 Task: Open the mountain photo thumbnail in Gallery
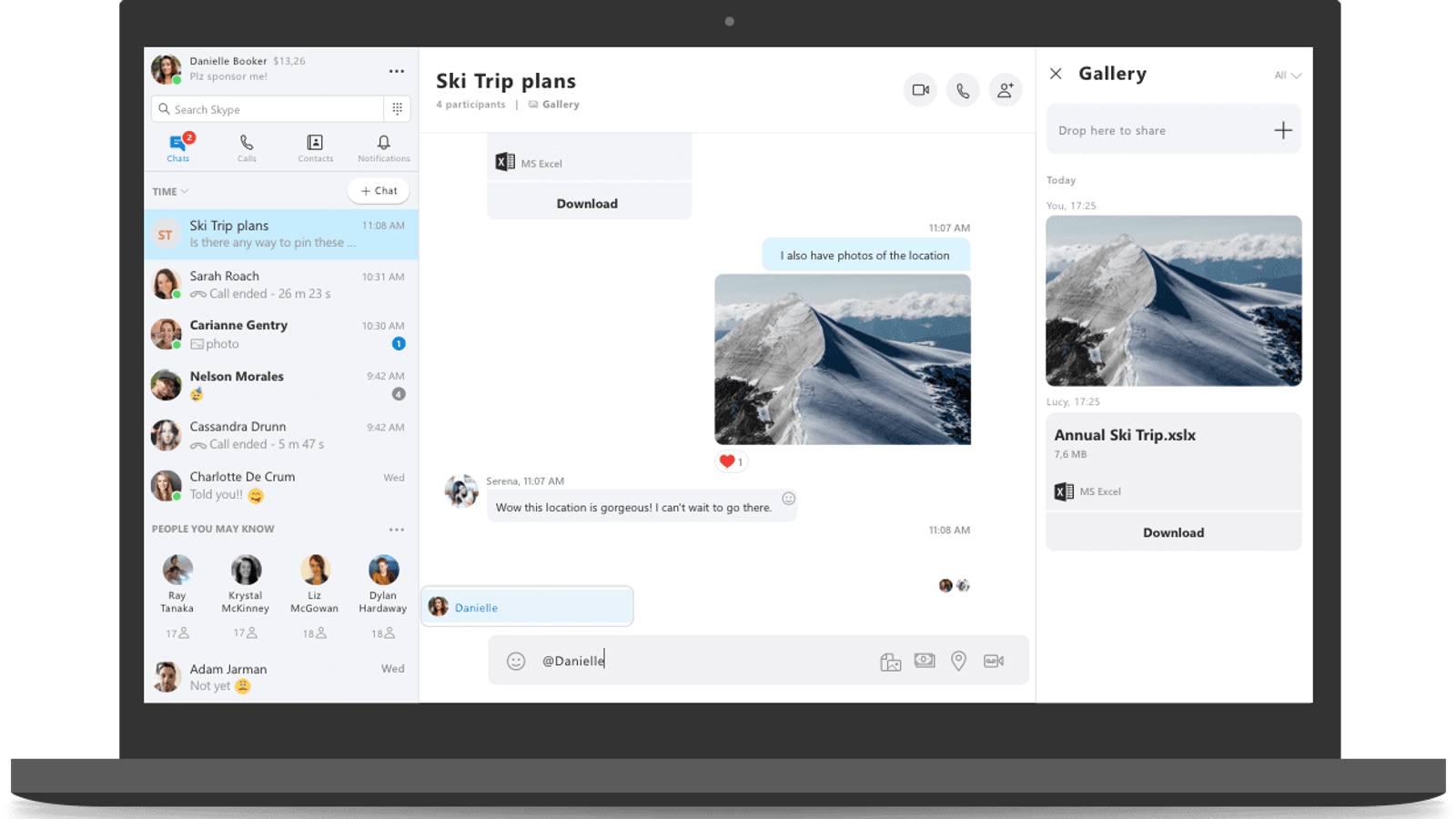click(1173, 300)
